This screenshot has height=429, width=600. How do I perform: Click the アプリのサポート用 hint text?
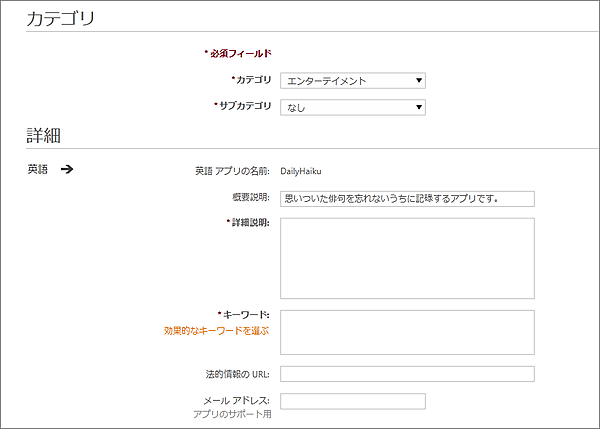[x=234, y=413]
